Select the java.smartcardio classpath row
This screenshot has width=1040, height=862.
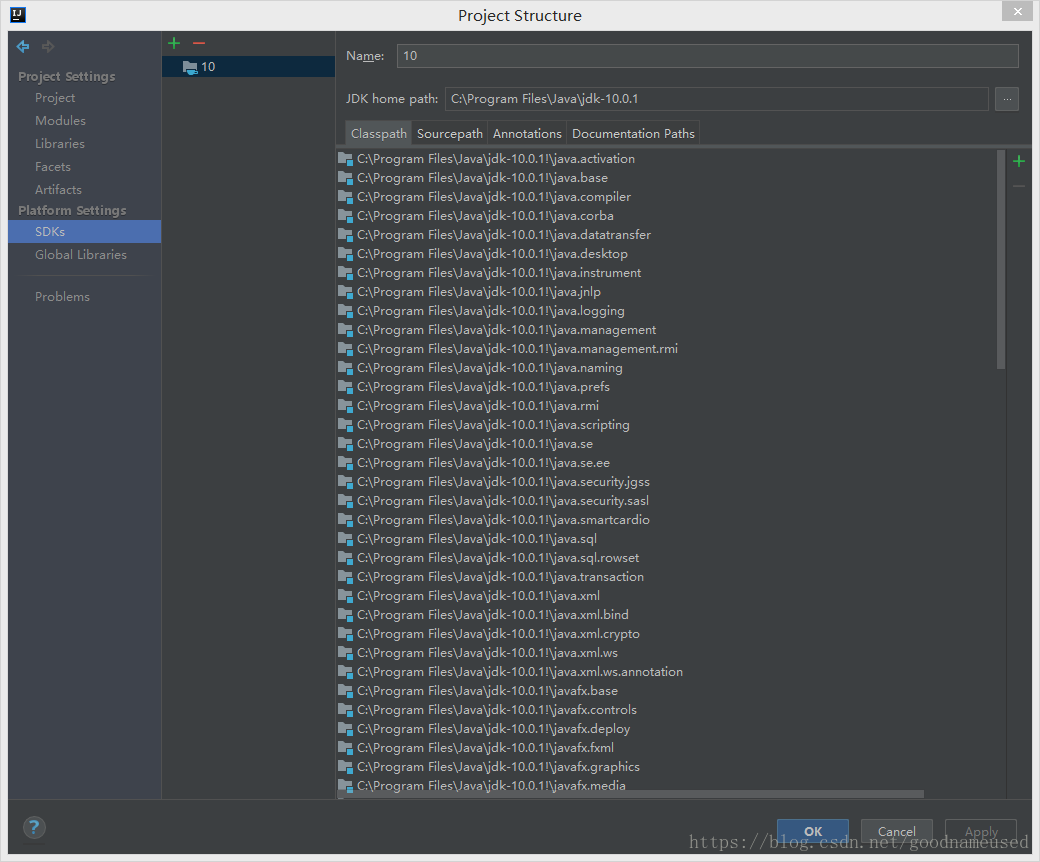(x=667, y=520)
